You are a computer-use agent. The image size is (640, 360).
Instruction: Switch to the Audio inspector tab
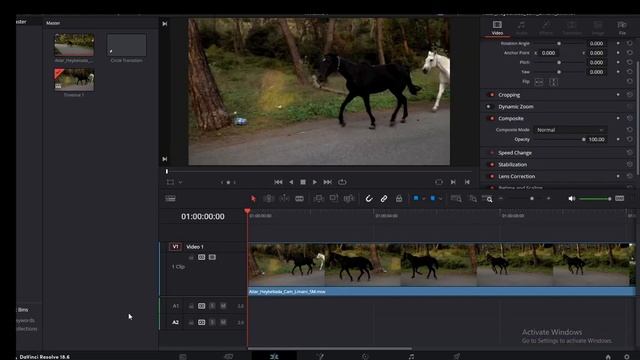521,28
